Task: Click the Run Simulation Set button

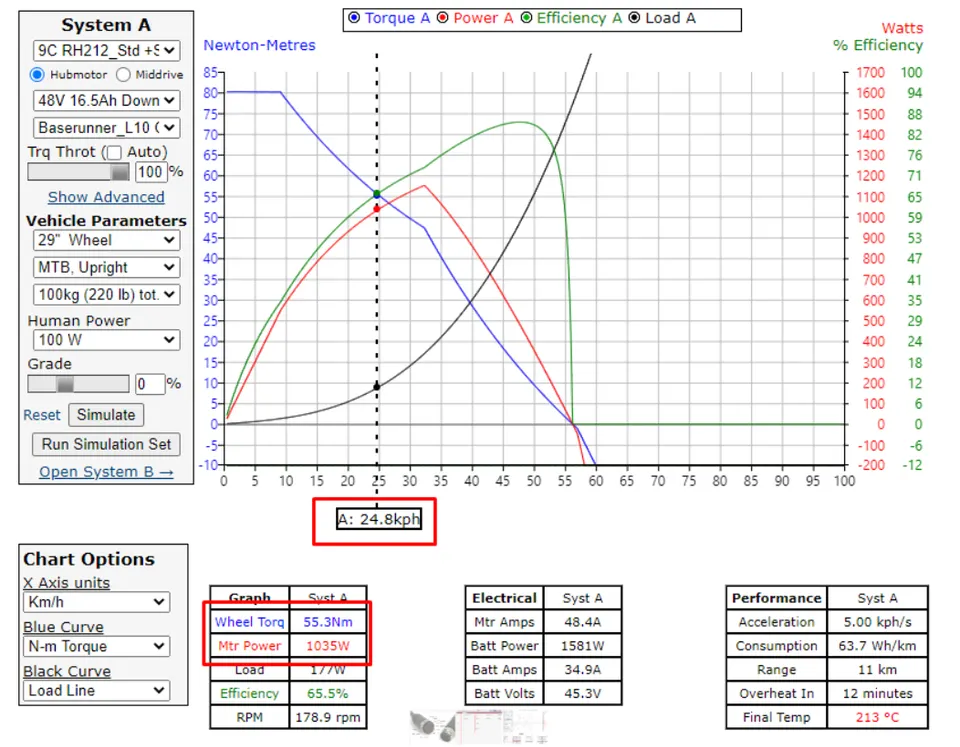Action: (x=106, y=444)
